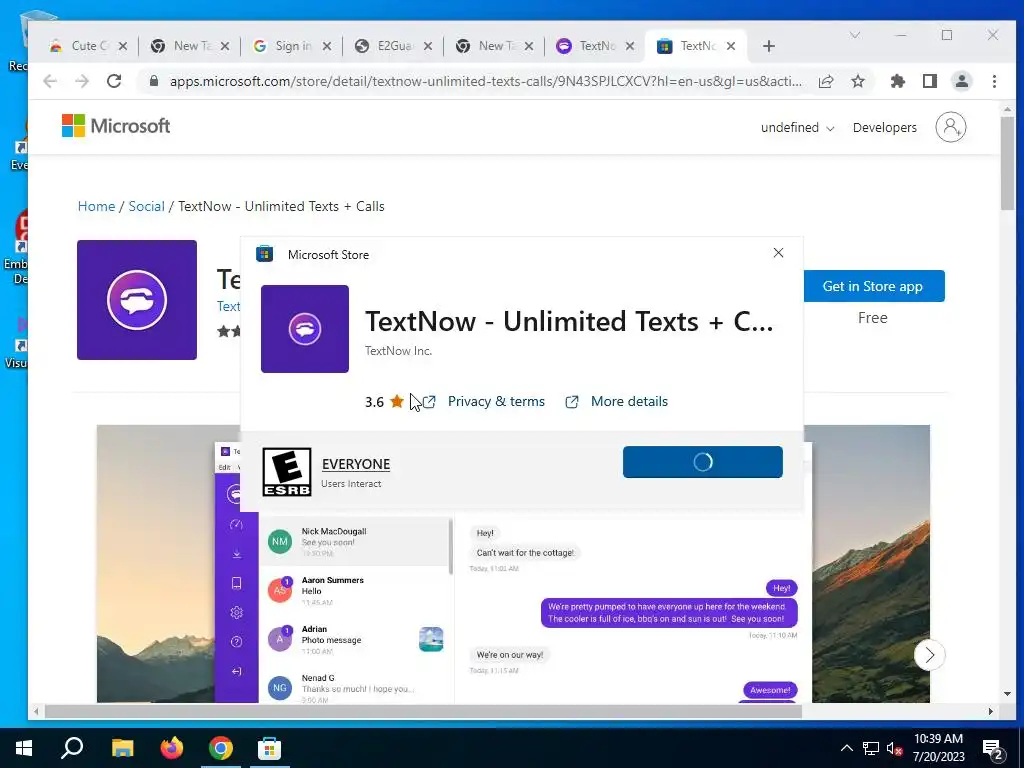The image size is (1024, 768).
Task: Open the notifications action center
Action: (x=993, y=750)
